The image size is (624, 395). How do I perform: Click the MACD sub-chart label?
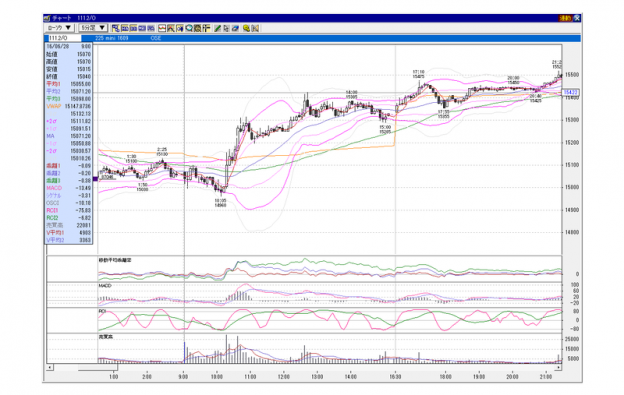[x=105, y=286]
